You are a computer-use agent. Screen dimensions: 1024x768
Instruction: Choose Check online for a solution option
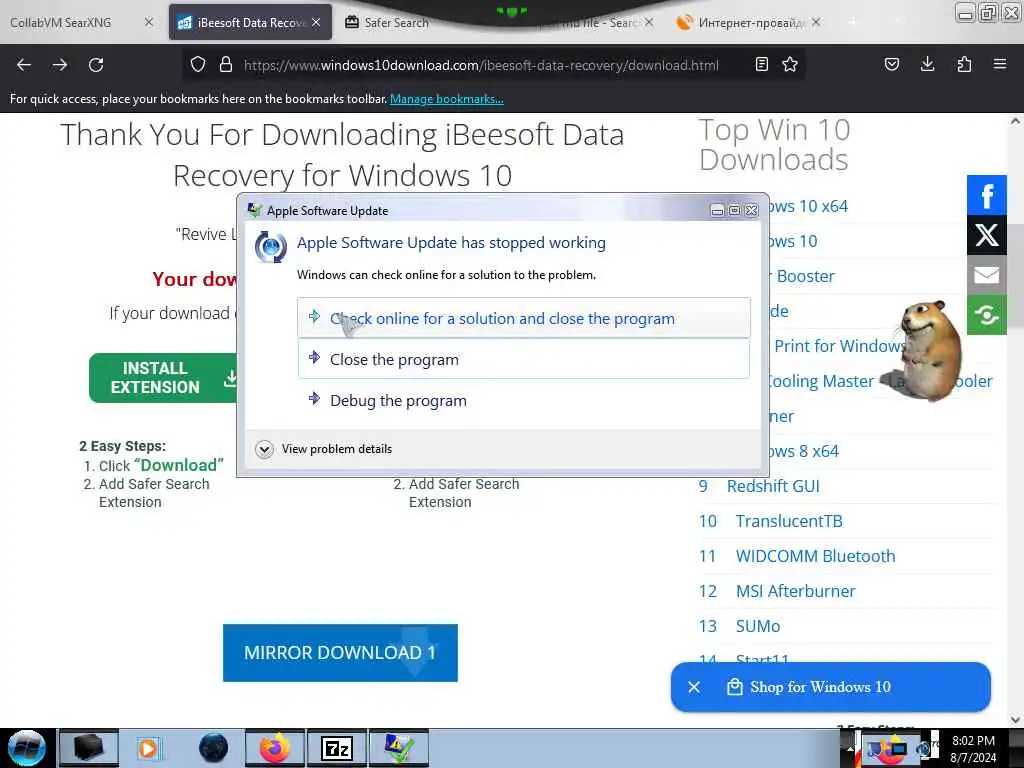click(524, 318)
